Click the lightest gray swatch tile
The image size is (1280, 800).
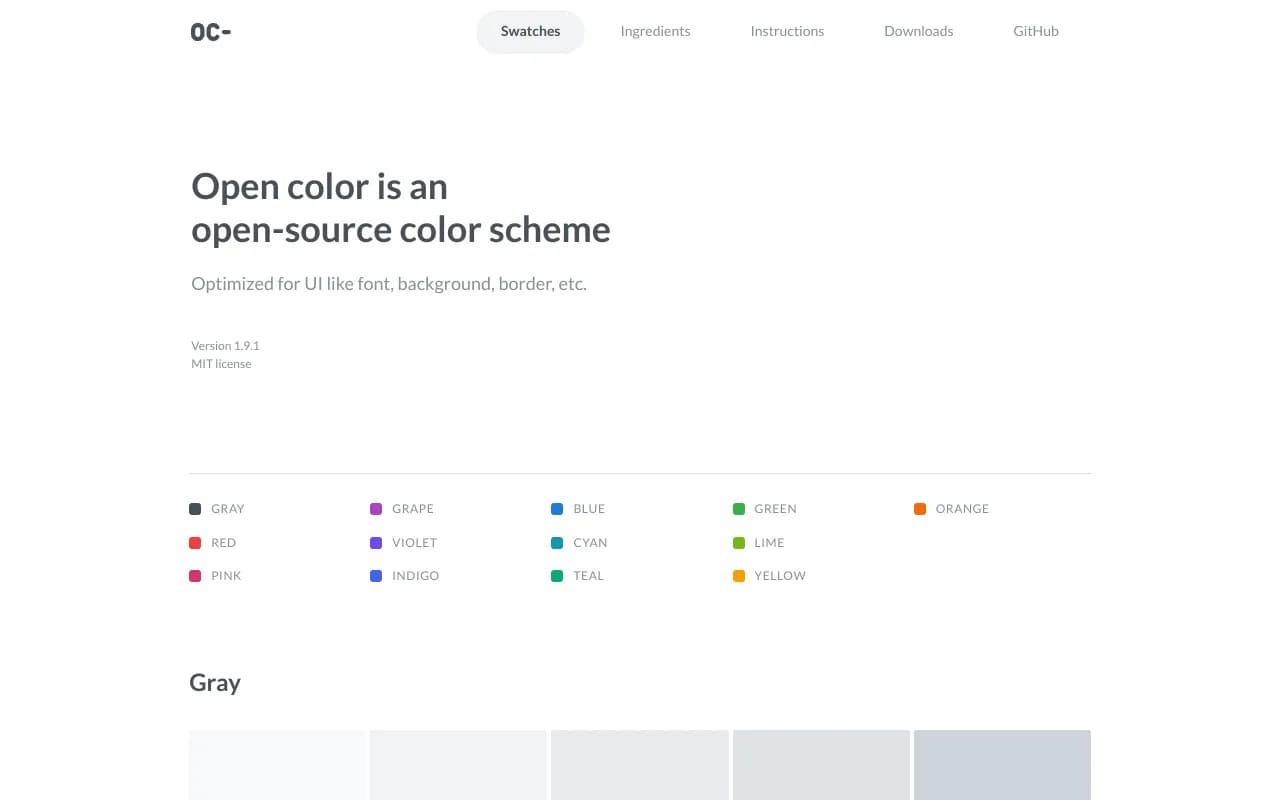(277, 765)
